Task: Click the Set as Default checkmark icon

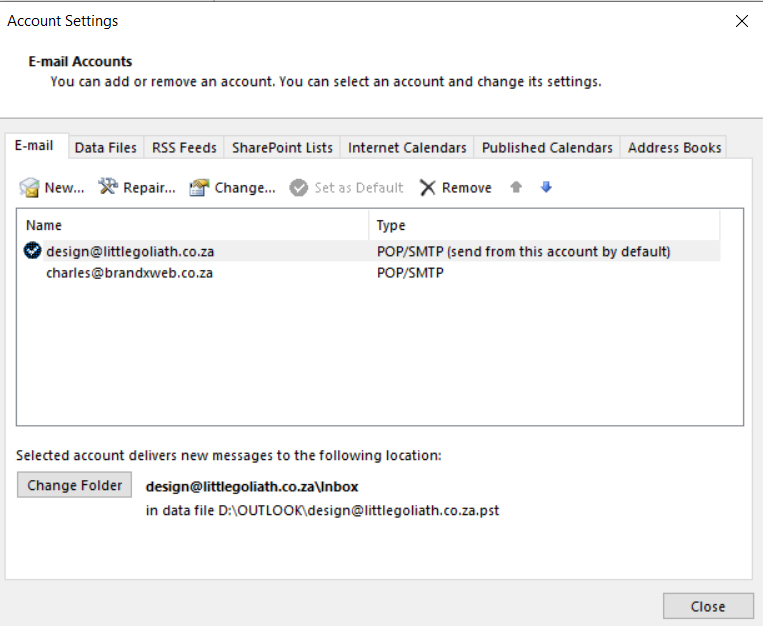Action: tap(299, 187)
